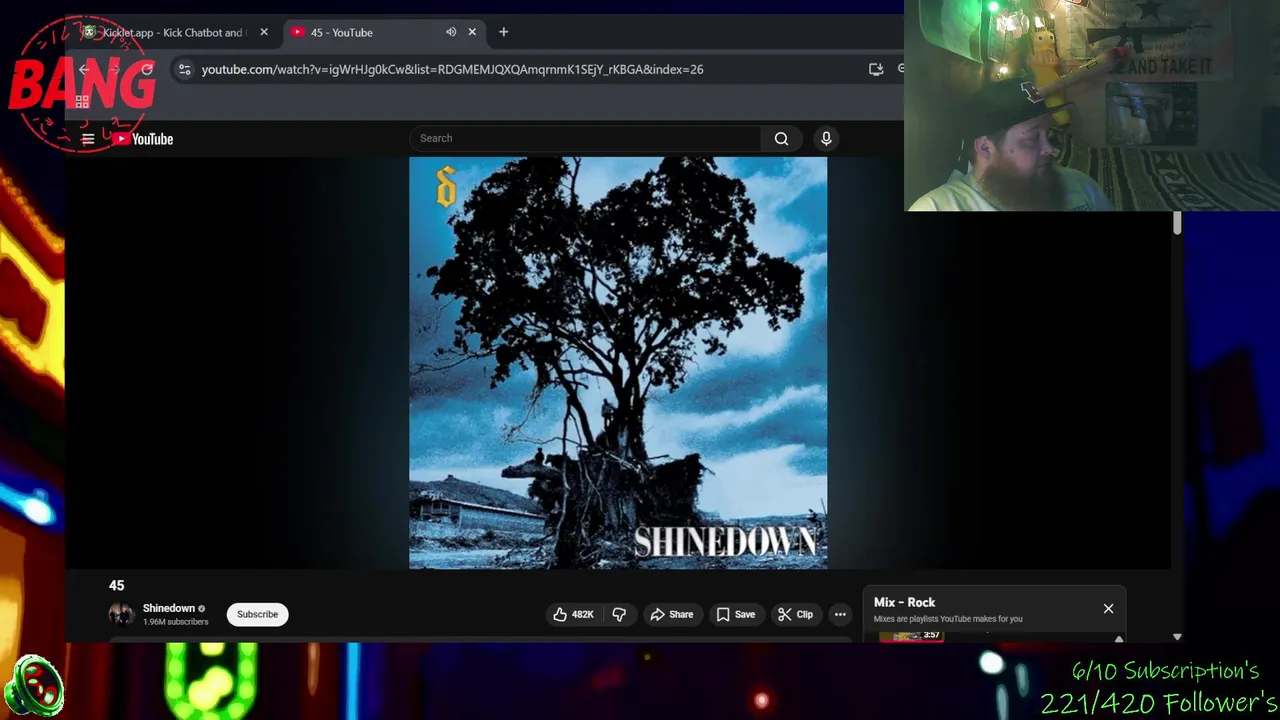Like the video with 482K thumbs up
1280x720 pixels.
pos(573,614)
